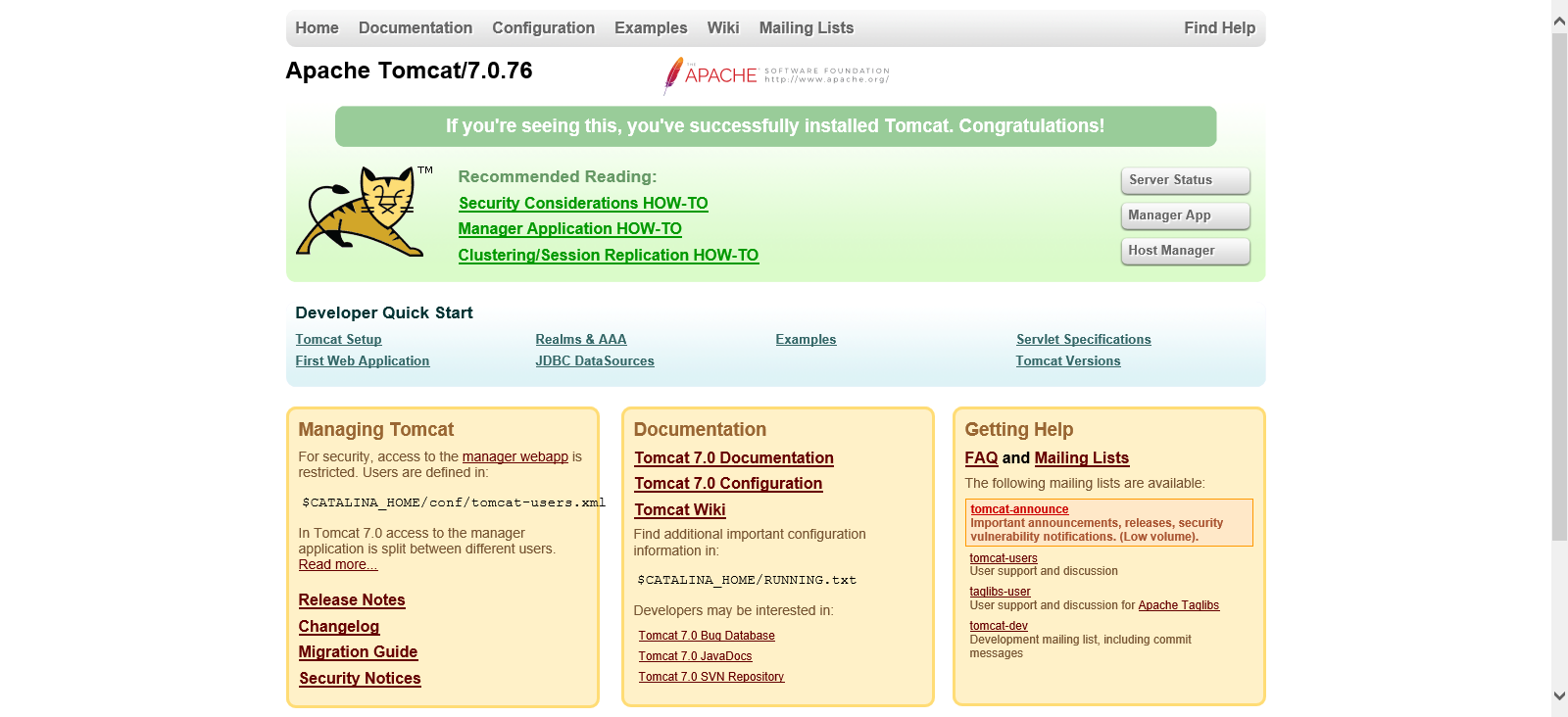
Task: Open the Server Status button
Action: click(1184, 180)
